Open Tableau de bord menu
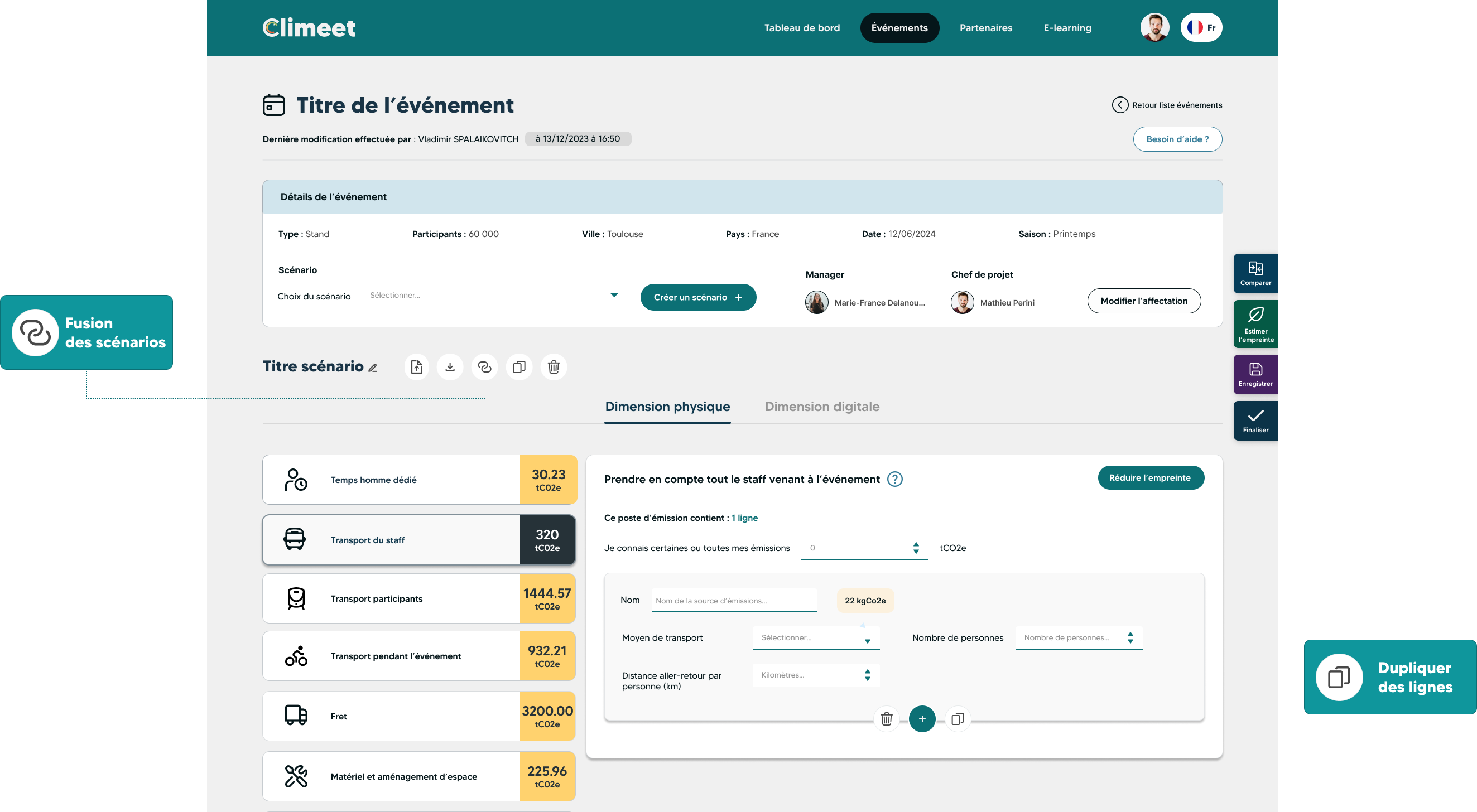The image size is (1477, 812). click(x=802, y=27)
